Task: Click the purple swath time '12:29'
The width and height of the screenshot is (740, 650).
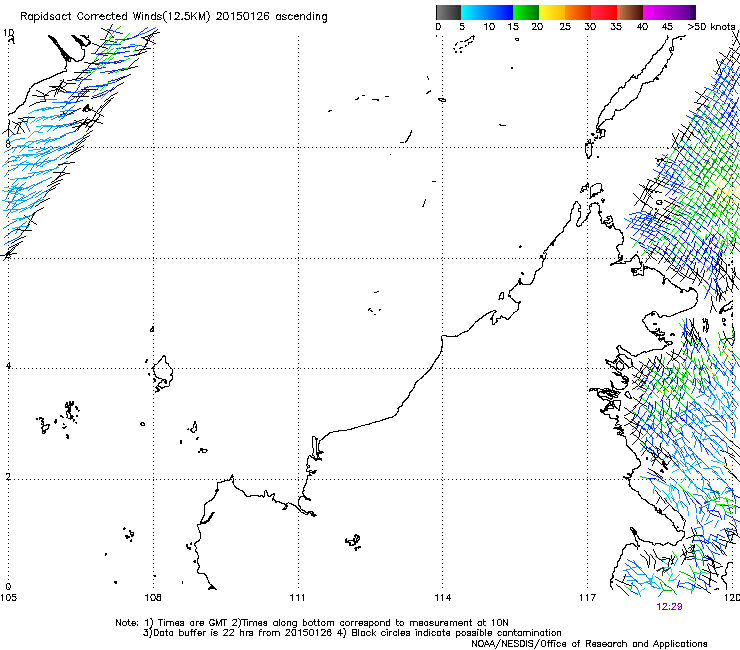Action: [x=669, y=607]
